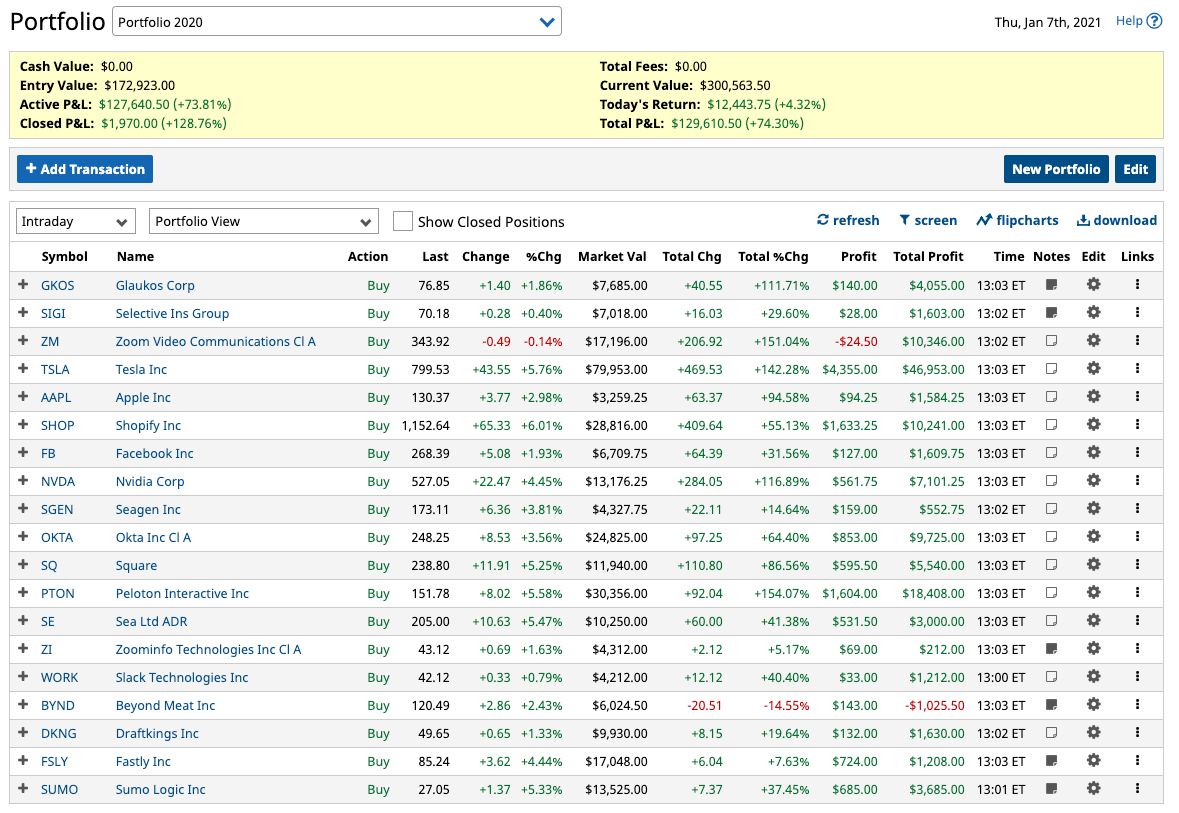
Task: Click the edit gear for Draftkings Inc
Action: click(x=1093, y=733)
